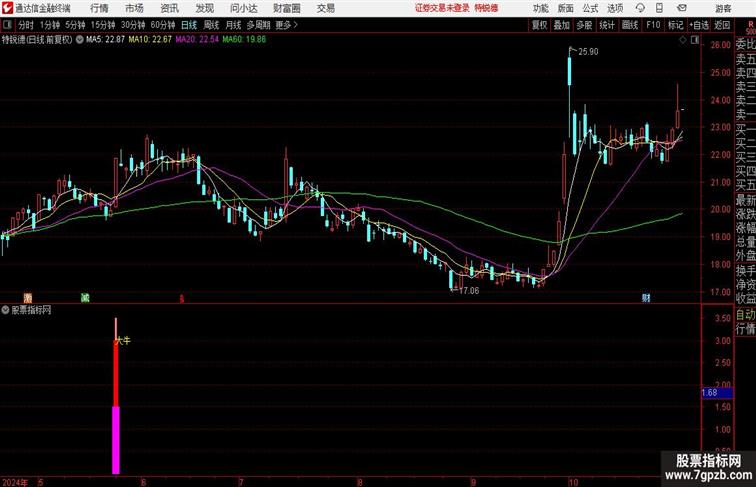Click the customer service headset icon

coord(640,8)
